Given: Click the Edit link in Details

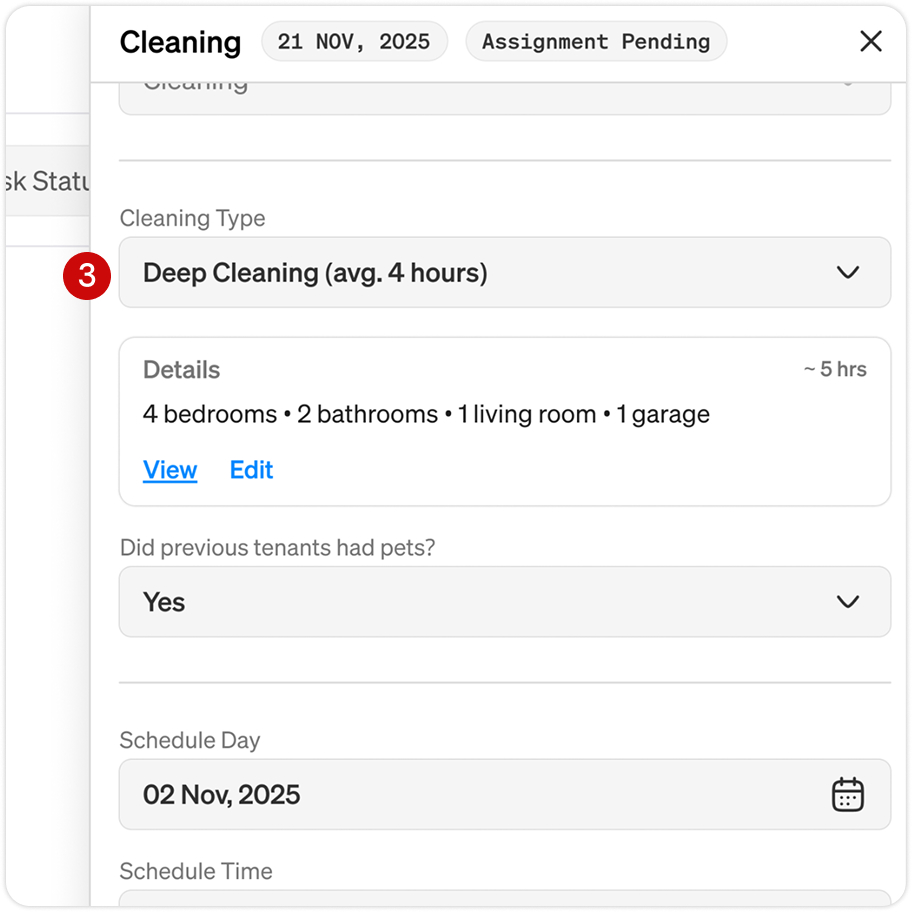Looking at the screenshot, I should tap(251, 470).
